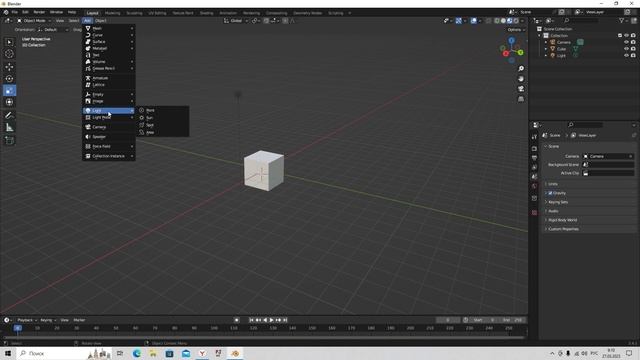Click the Scene Camera field

click(608, 156)
